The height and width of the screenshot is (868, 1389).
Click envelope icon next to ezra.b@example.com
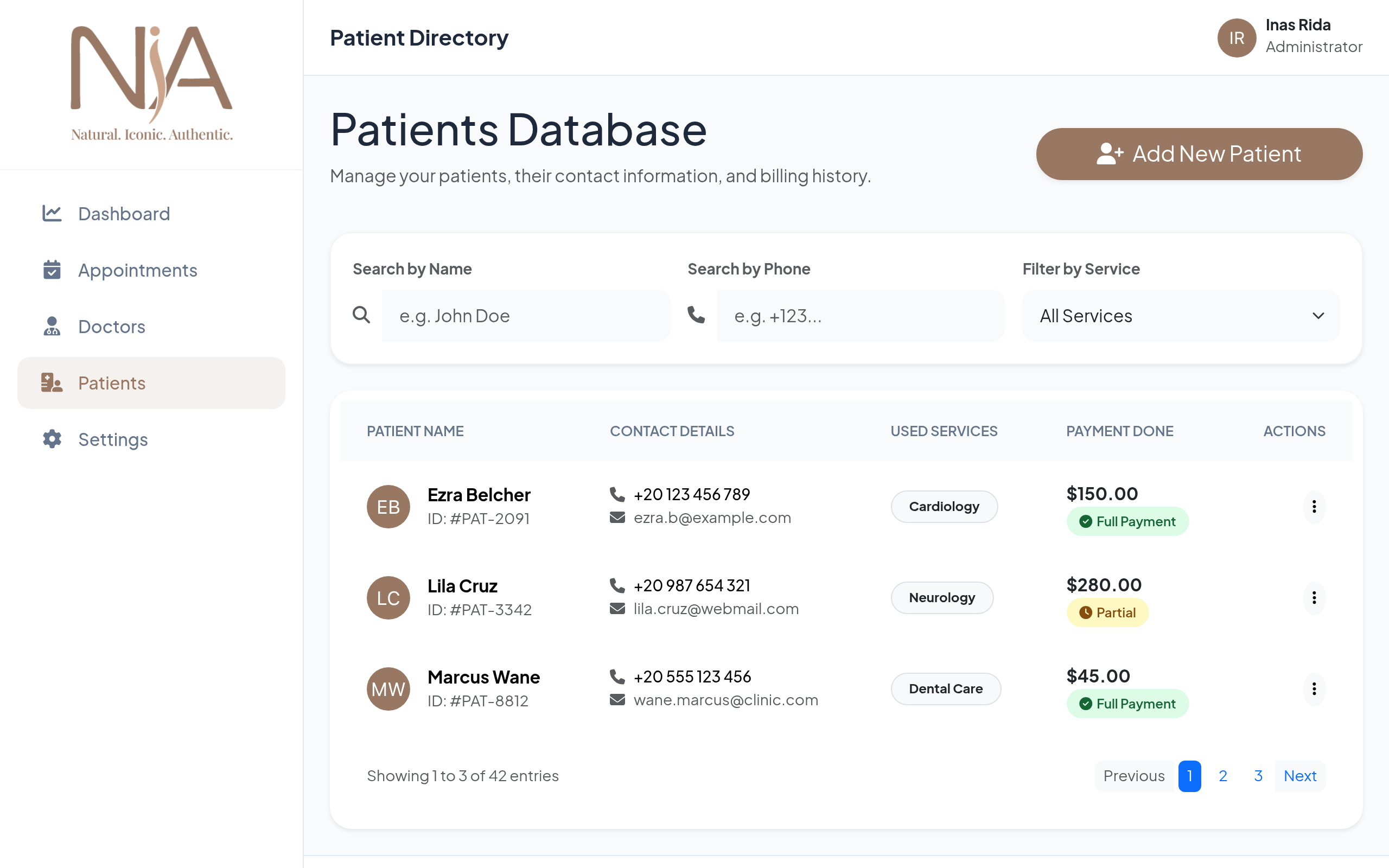(617, 517)
